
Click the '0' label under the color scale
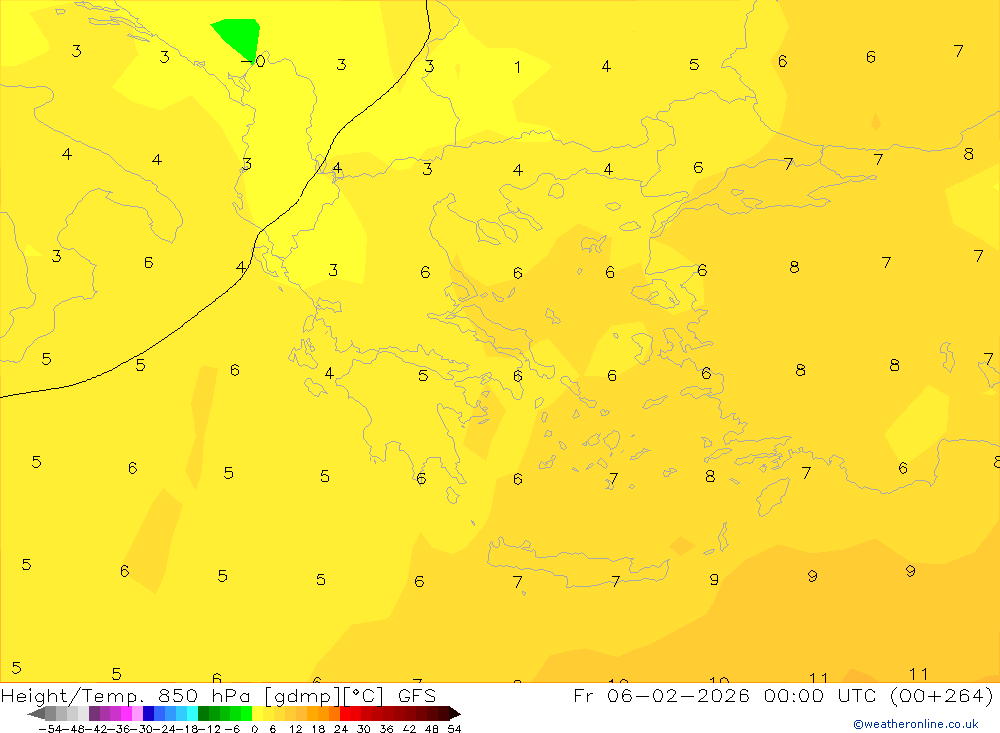[254, 729]
